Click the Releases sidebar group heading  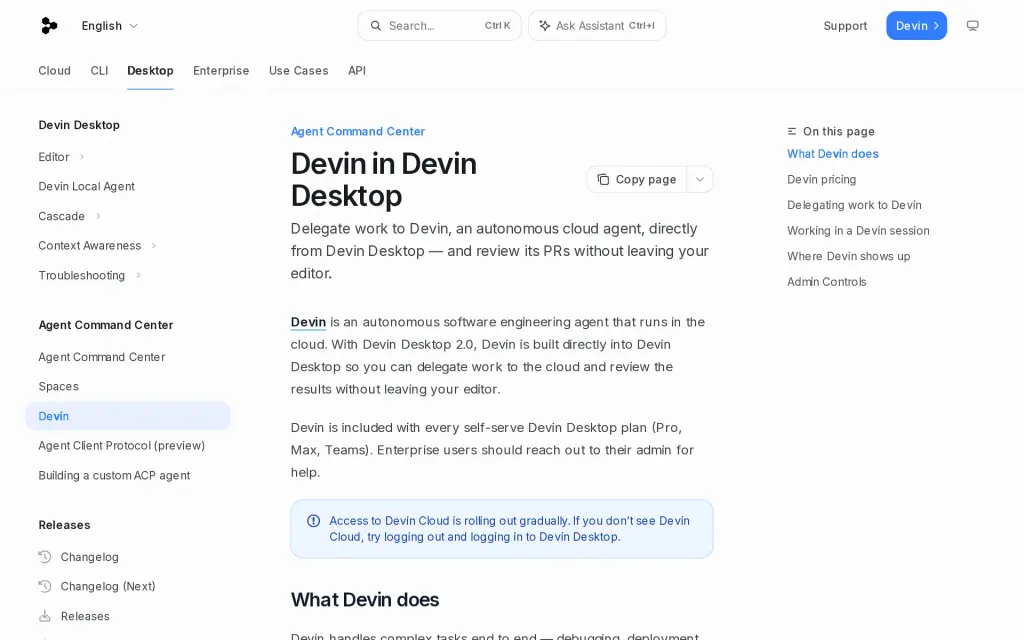click(x=64, y=525)
